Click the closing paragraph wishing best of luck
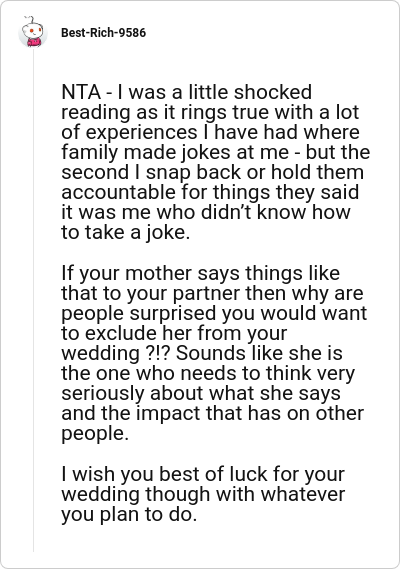The height and width of the screenshot is (569, 400). [203, 494]
